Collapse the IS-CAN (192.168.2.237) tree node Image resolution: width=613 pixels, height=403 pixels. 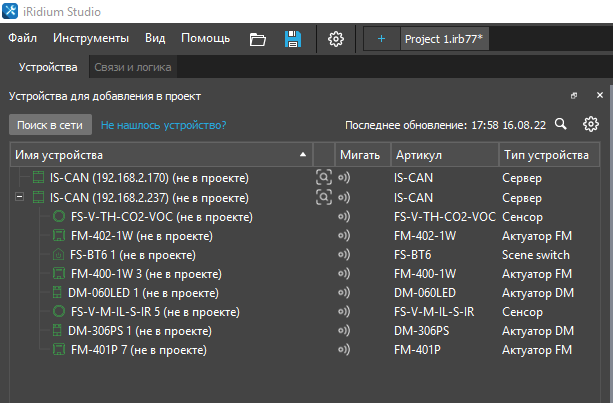20,198
